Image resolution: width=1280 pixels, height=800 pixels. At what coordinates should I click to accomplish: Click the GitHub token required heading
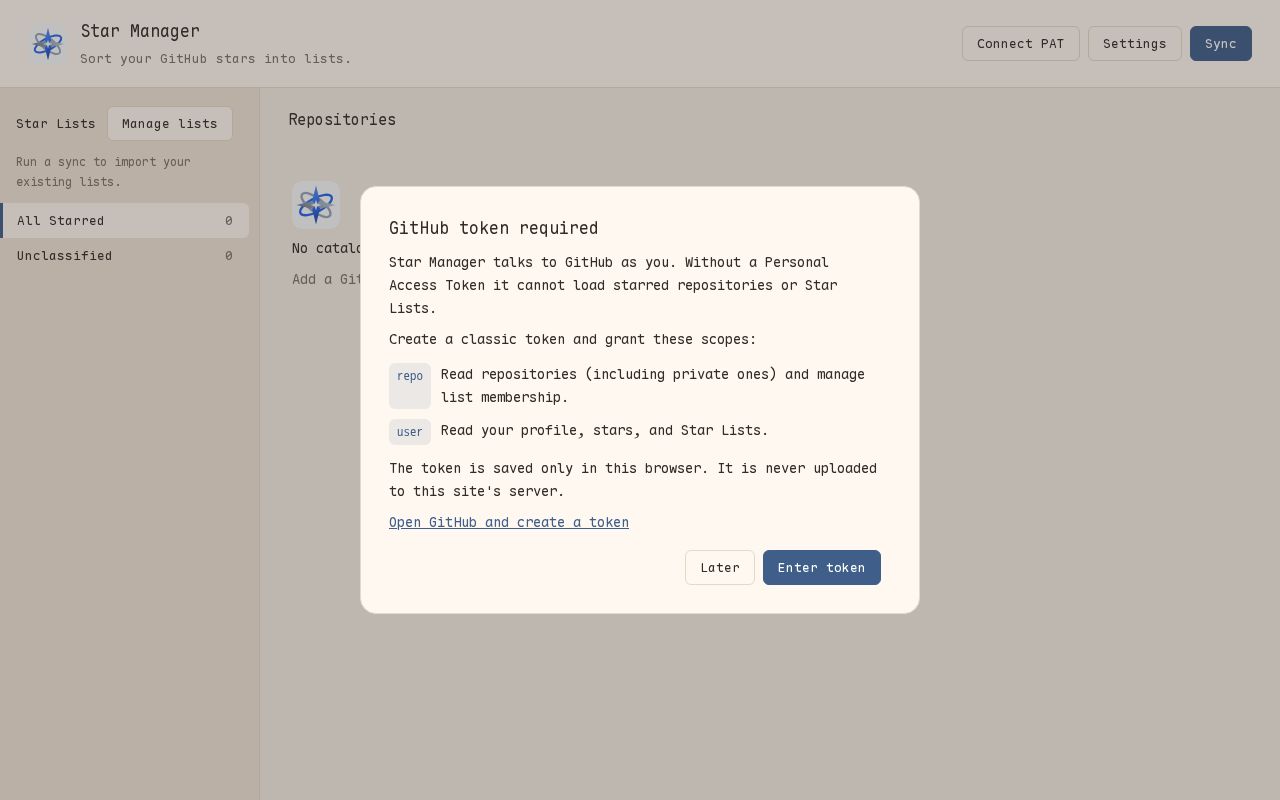pyautogui.click(x=493, y=228)
